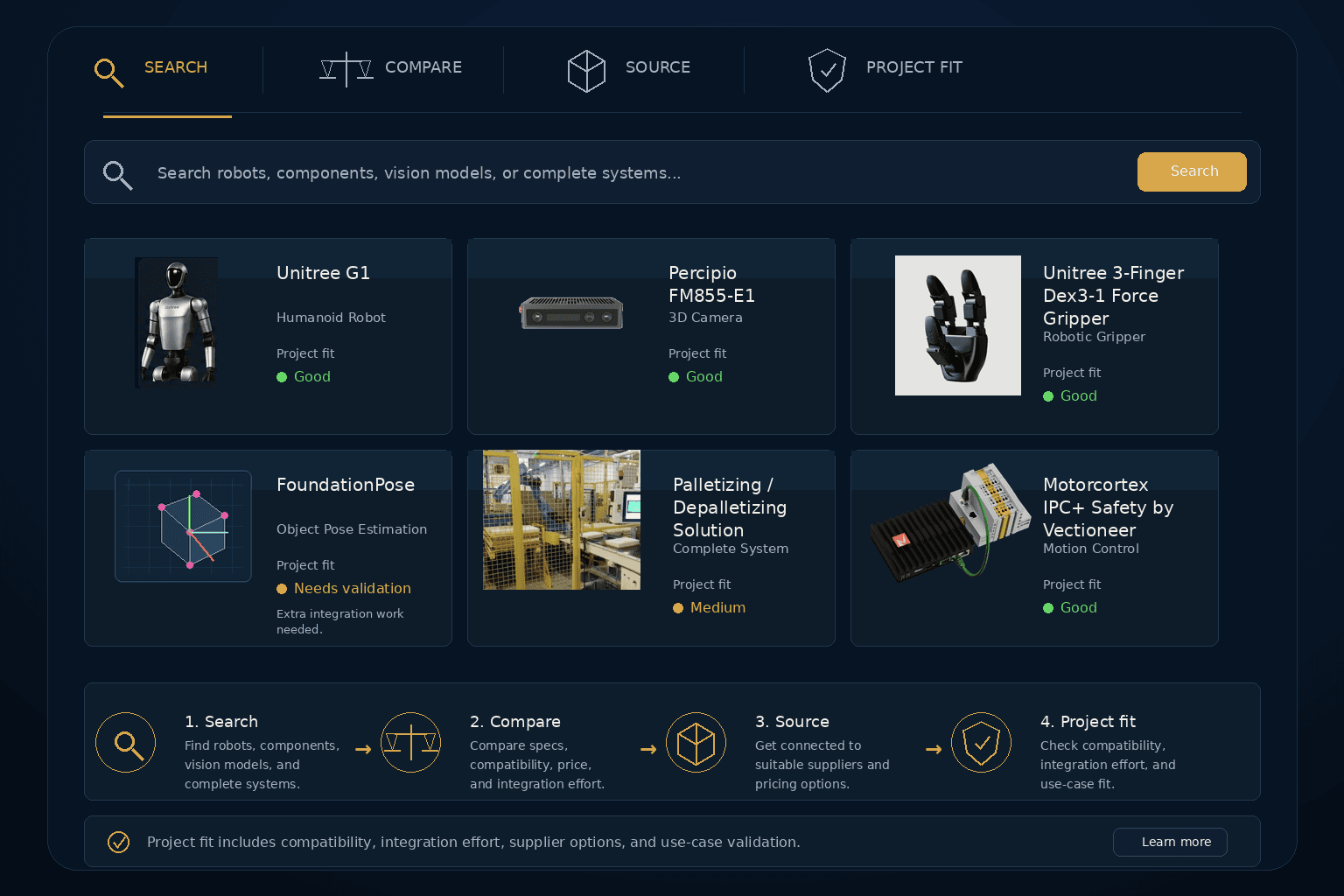
Task: Click the circled scale icon for step 2
Action: click(411, 743)
